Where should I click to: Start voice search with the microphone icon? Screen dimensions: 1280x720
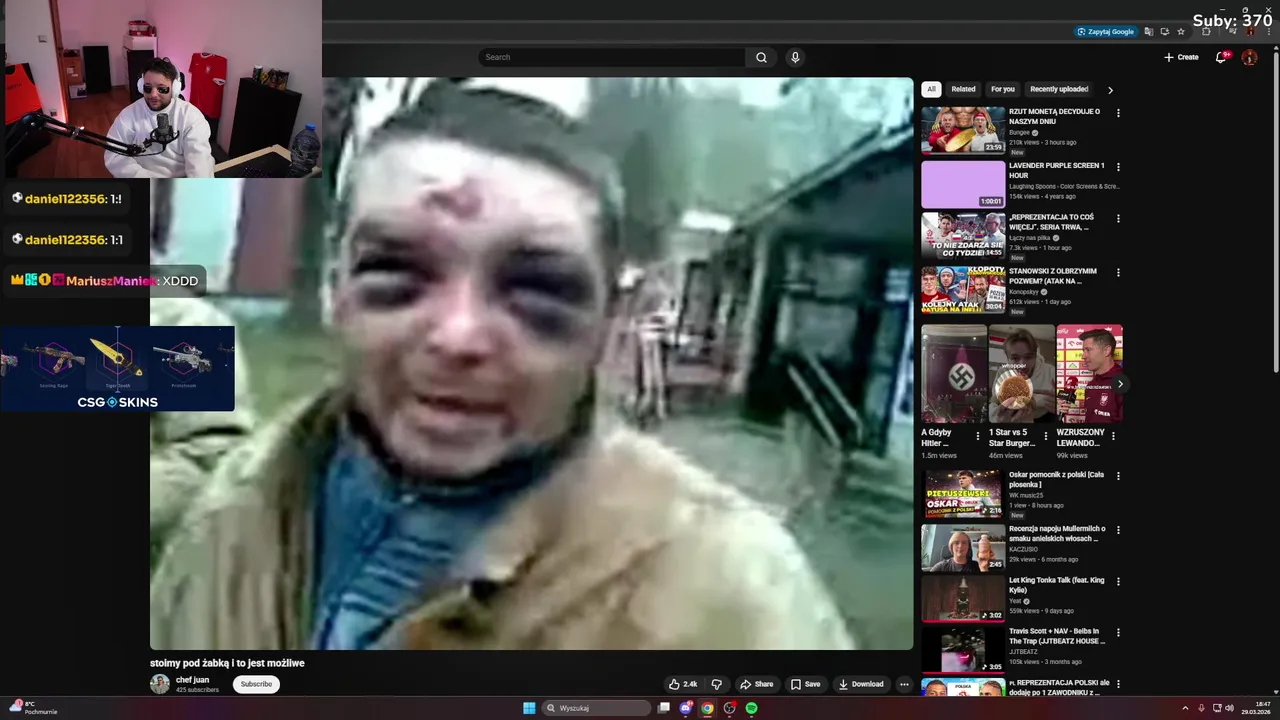tap(795, 57)
